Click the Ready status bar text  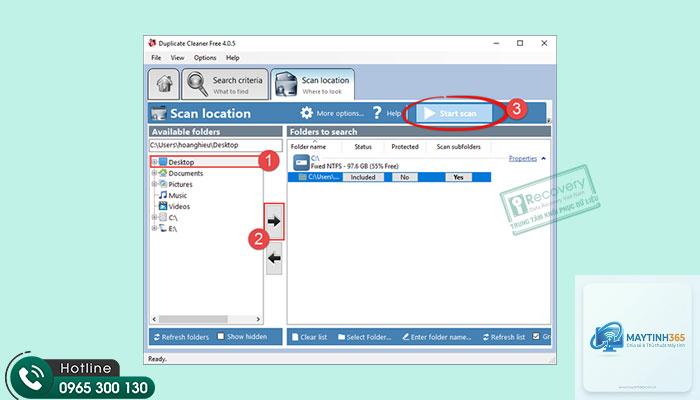point(157,359)
